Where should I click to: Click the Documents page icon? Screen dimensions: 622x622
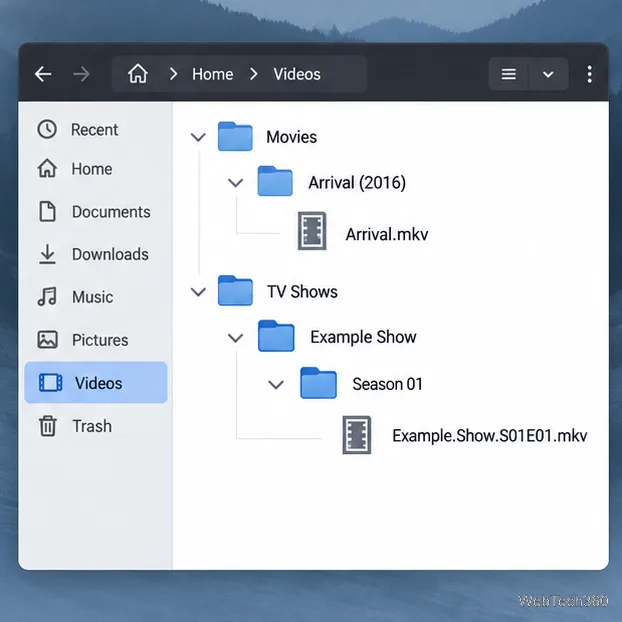click(47, 211)
